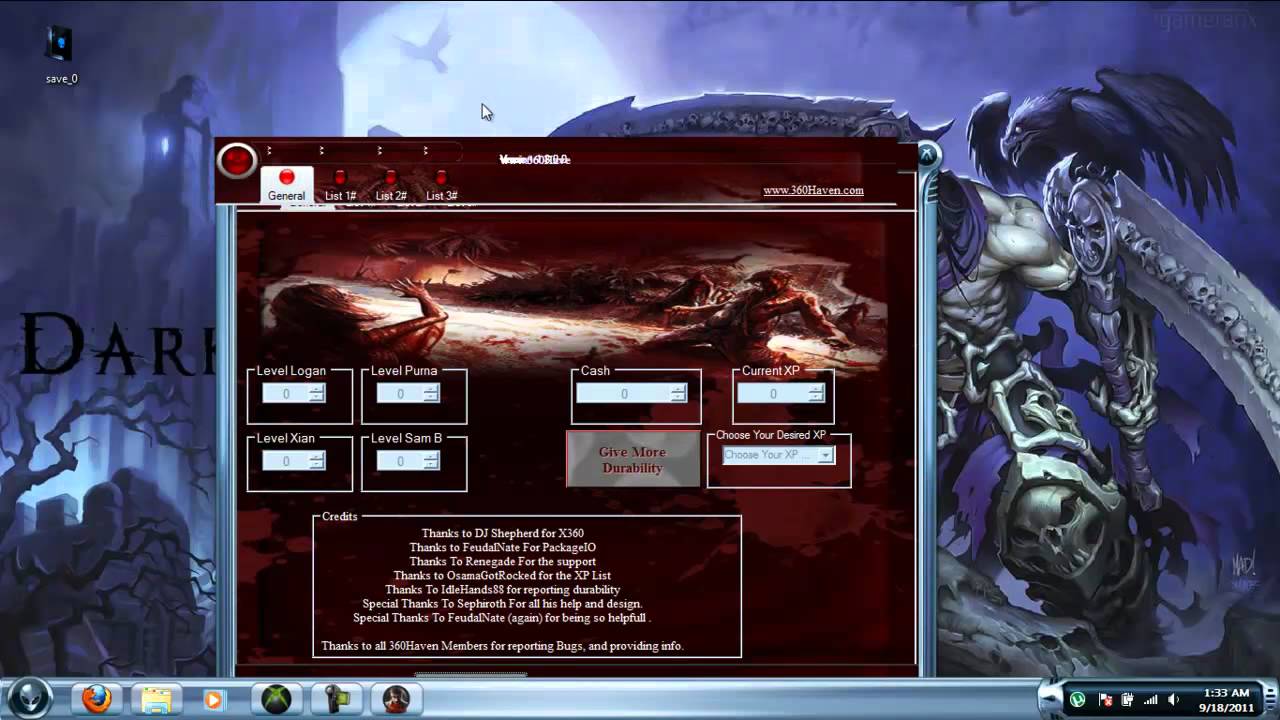Image resolution: width=1280 pixels, height=720 pixels.
Task: Click into the Cash amount field
Action: (x=624, y=394)
